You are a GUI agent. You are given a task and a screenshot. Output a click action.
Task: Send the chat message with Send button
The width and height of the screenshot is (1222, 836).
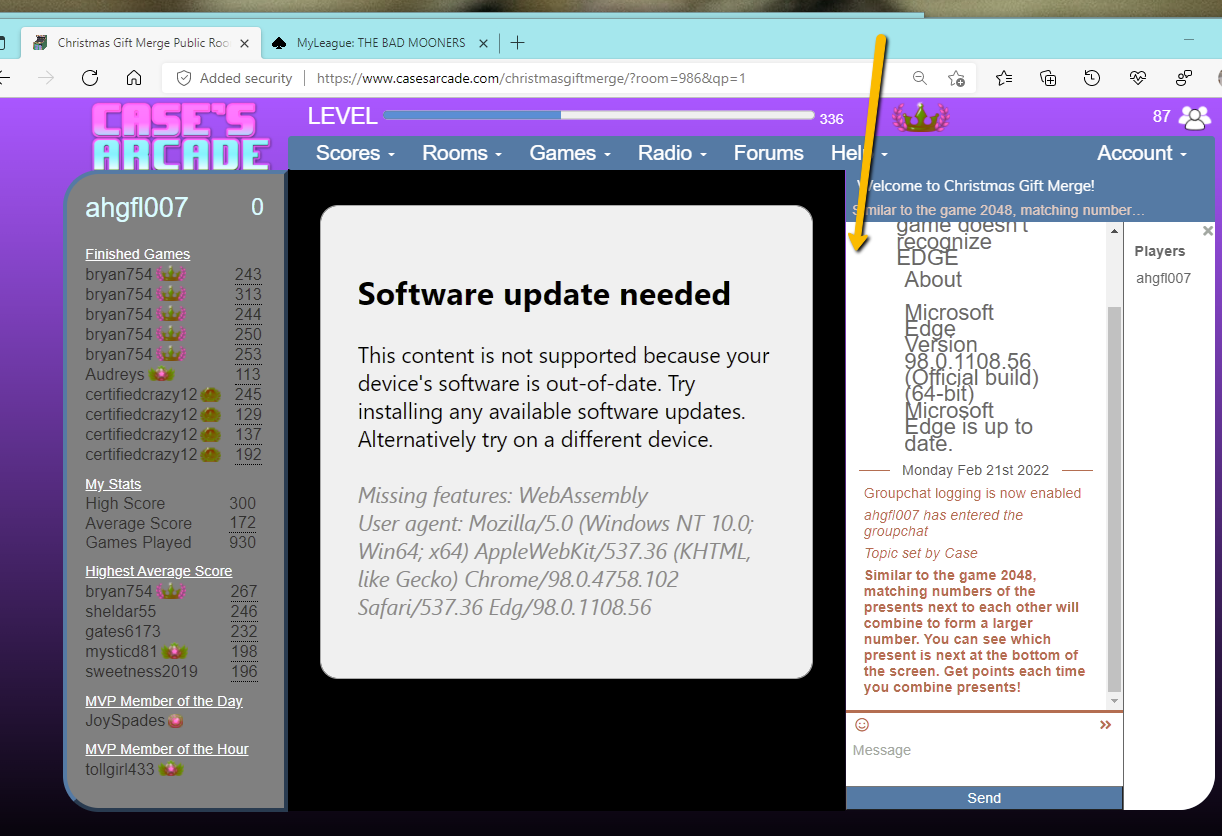point(984,798)
